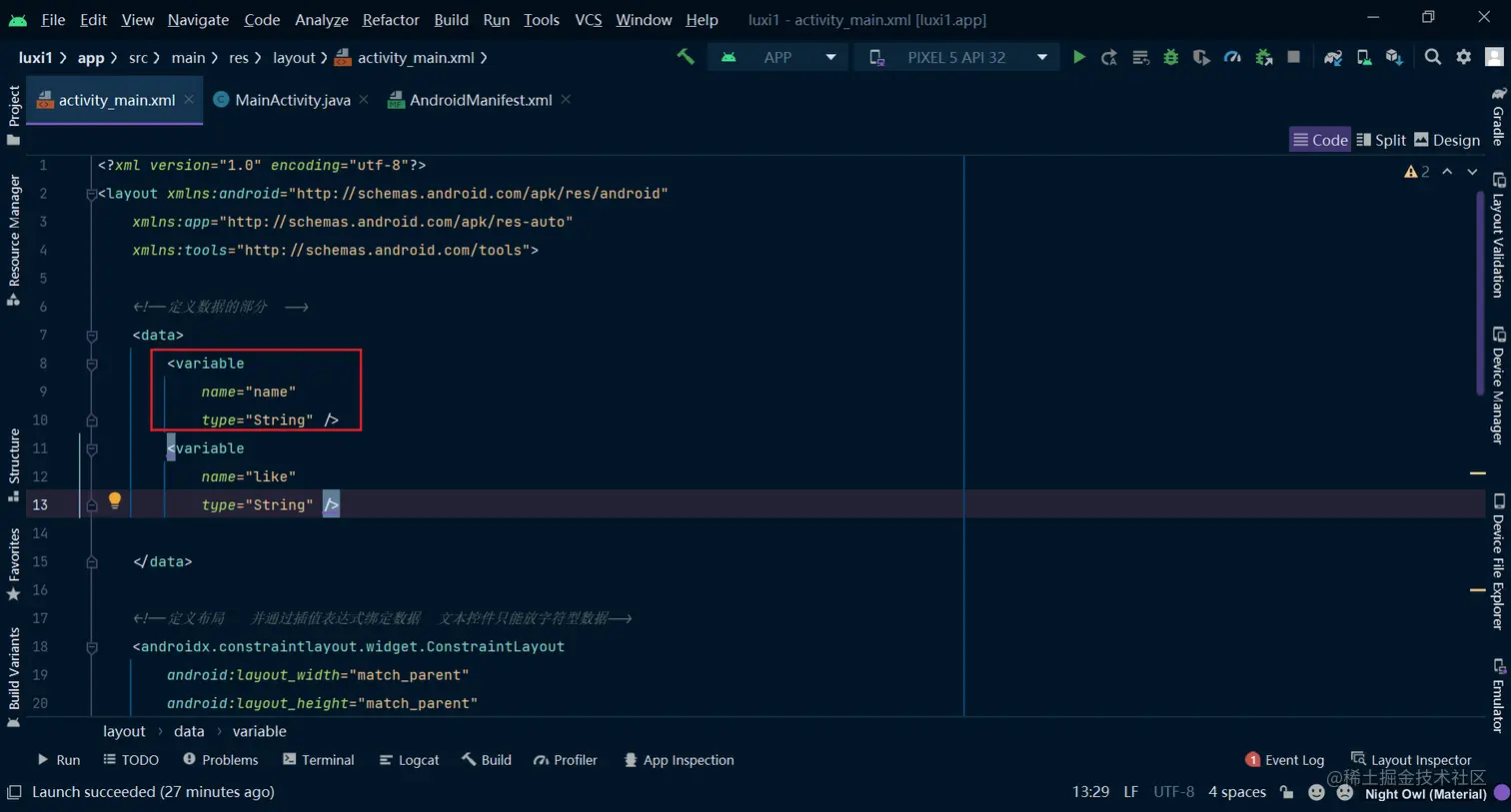Viewport: 1511px width, 812px height.
Task: Open the Night Owl (Material) theme switcher
Action: pyautogui.click(x=1425, y=794)
